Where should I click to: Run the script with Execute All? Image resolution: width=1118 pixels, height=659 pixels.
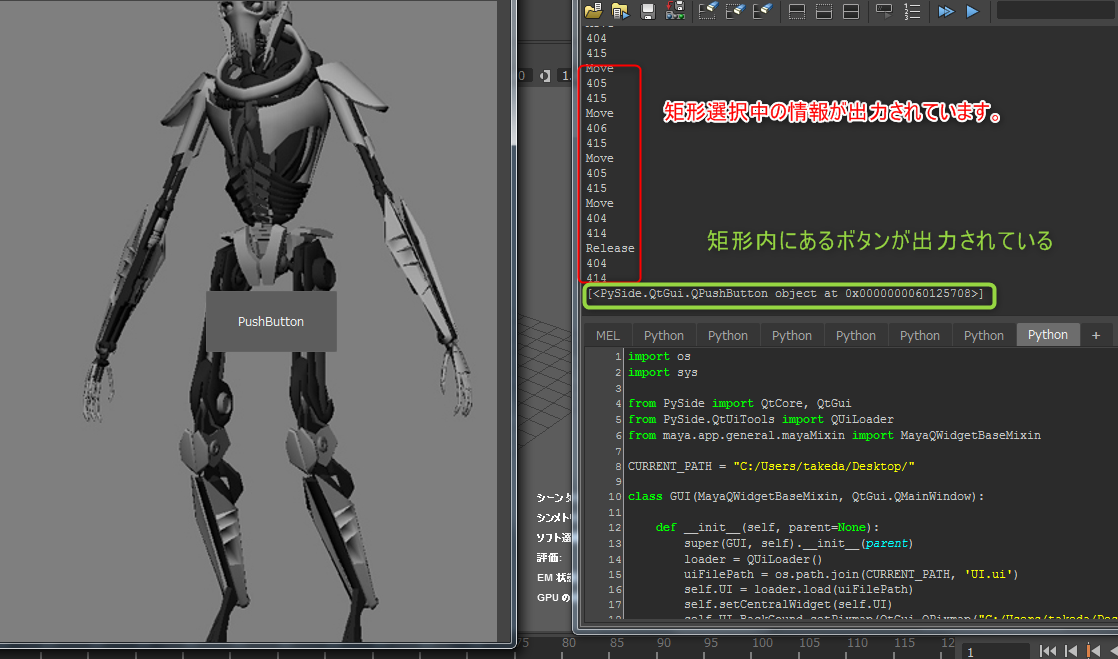[945, 11]
